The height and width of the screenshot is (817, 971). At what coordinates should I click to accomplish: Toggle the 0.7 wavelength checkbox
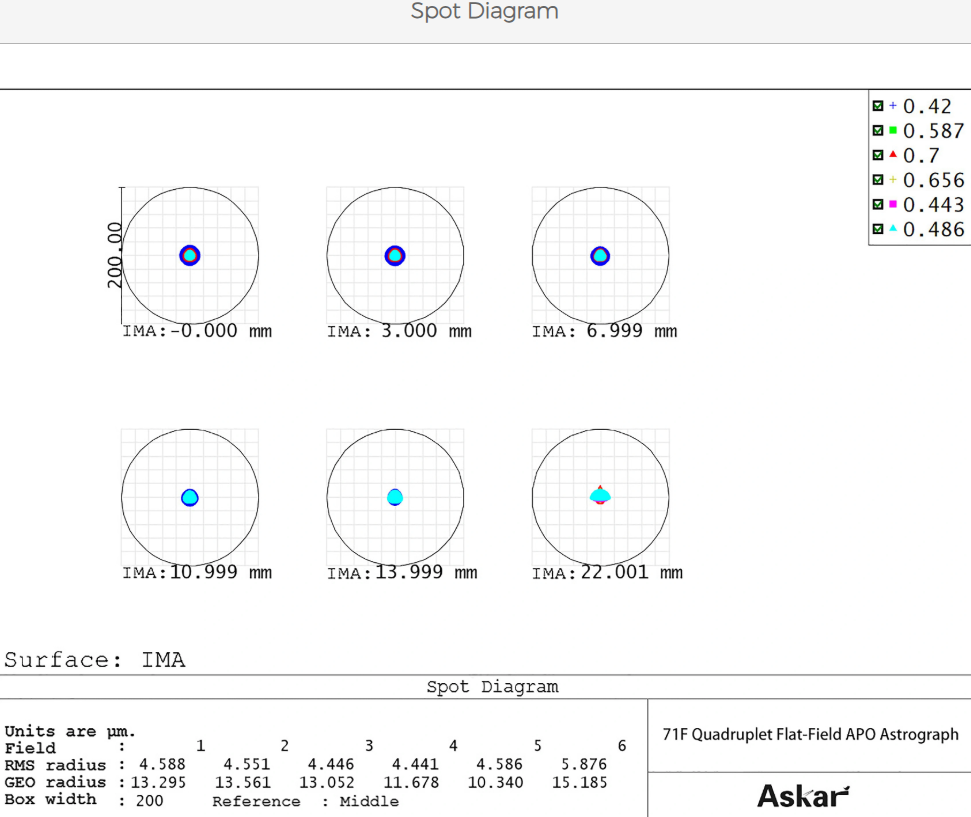(x=878, y=156)
